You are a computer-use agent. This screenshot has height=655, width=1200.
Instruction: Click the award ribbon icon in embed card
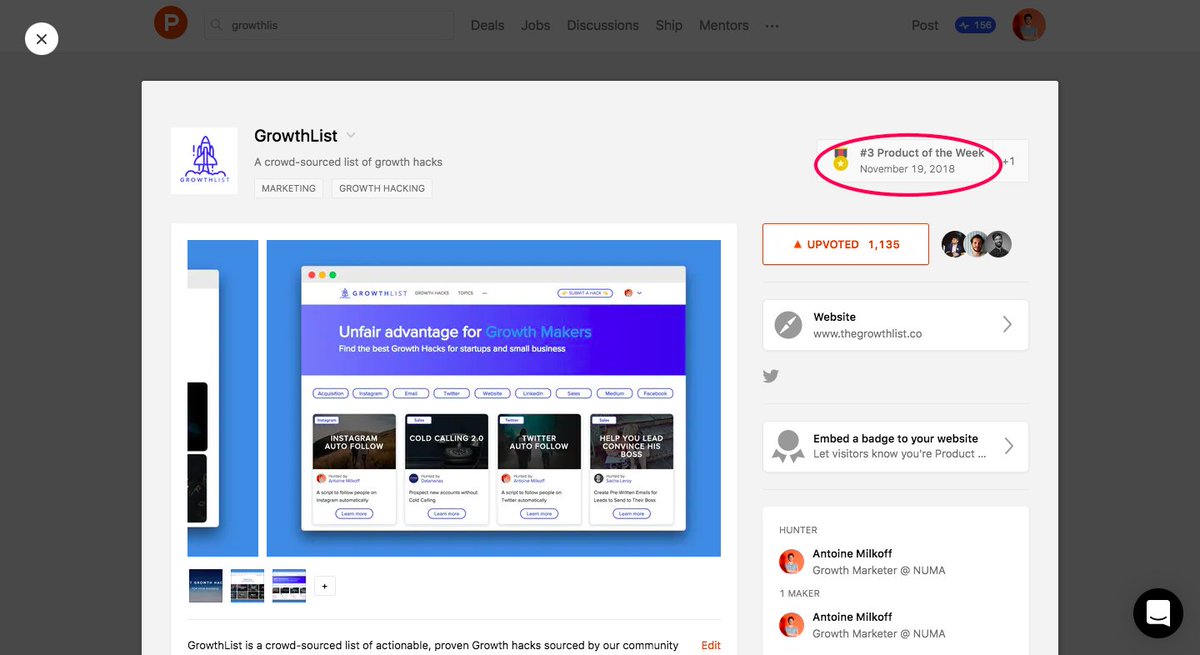[x=789, y=447]
